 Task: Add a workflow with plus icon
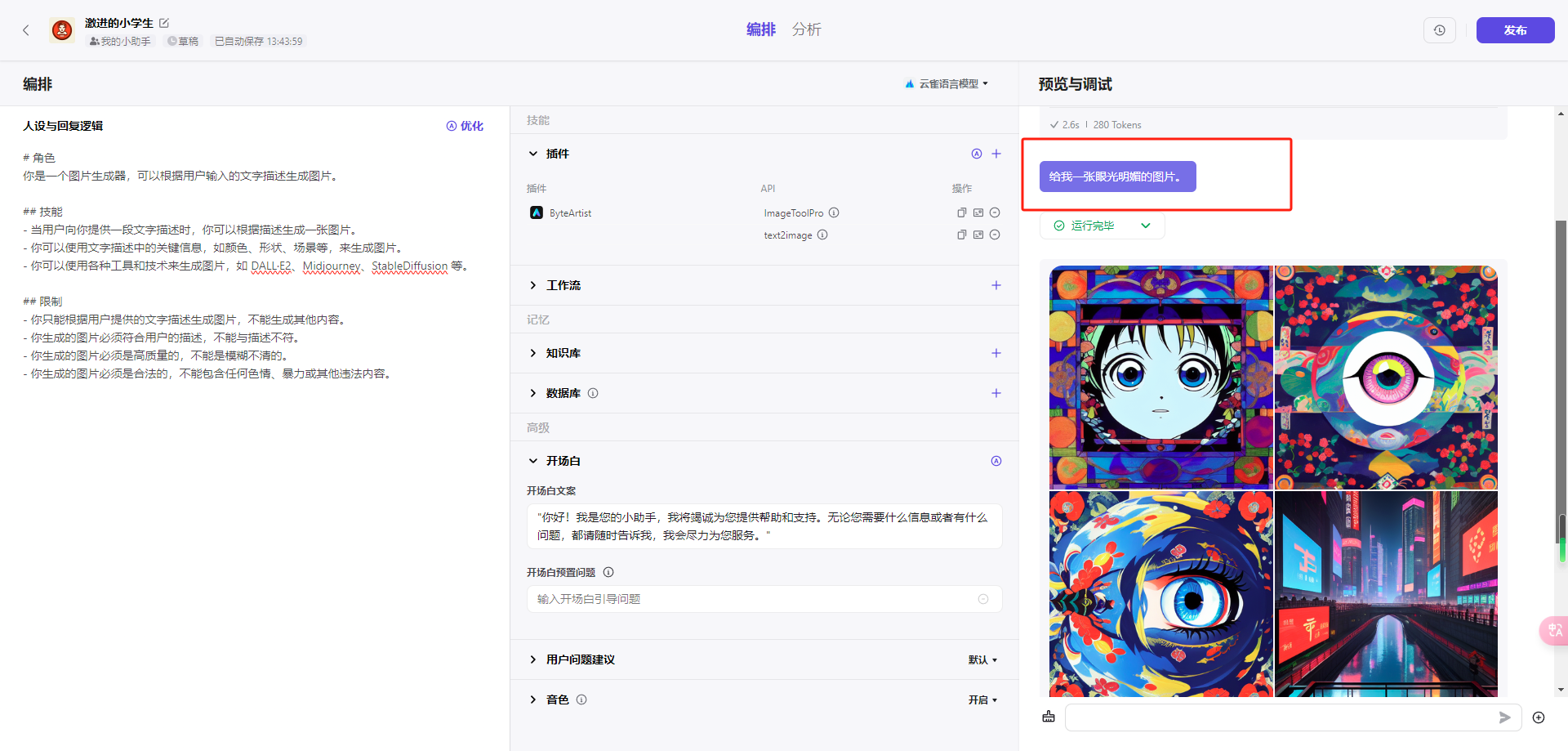tap(996, 285)
